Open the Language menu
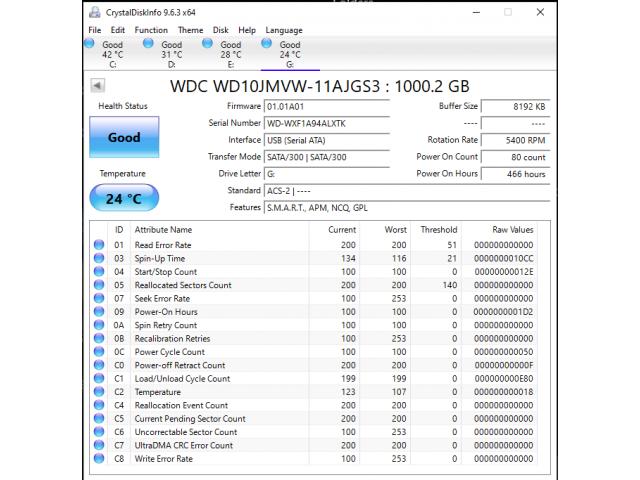Screen dimensions: 640x480 click(x=284, y=30)
